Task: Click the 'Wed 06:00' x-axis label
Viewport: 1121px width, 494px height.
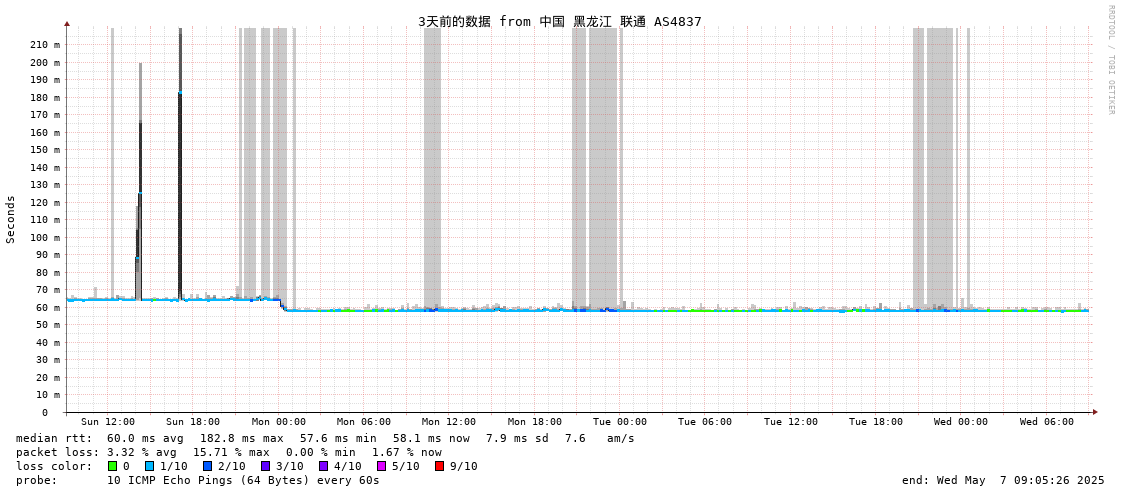Action: pyautogui.click(x=1046, y=422)
